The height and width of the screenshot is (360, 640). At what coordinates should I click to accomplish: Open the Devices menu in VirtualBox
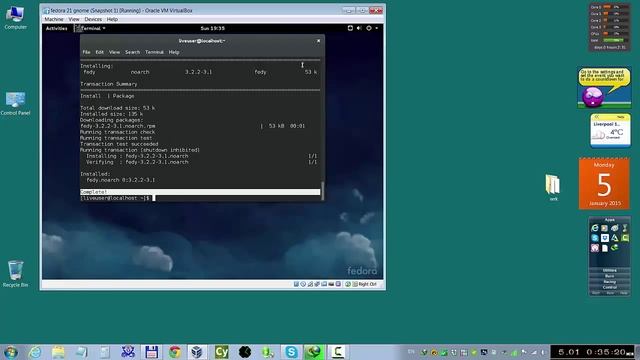click(x=93, y=19)
